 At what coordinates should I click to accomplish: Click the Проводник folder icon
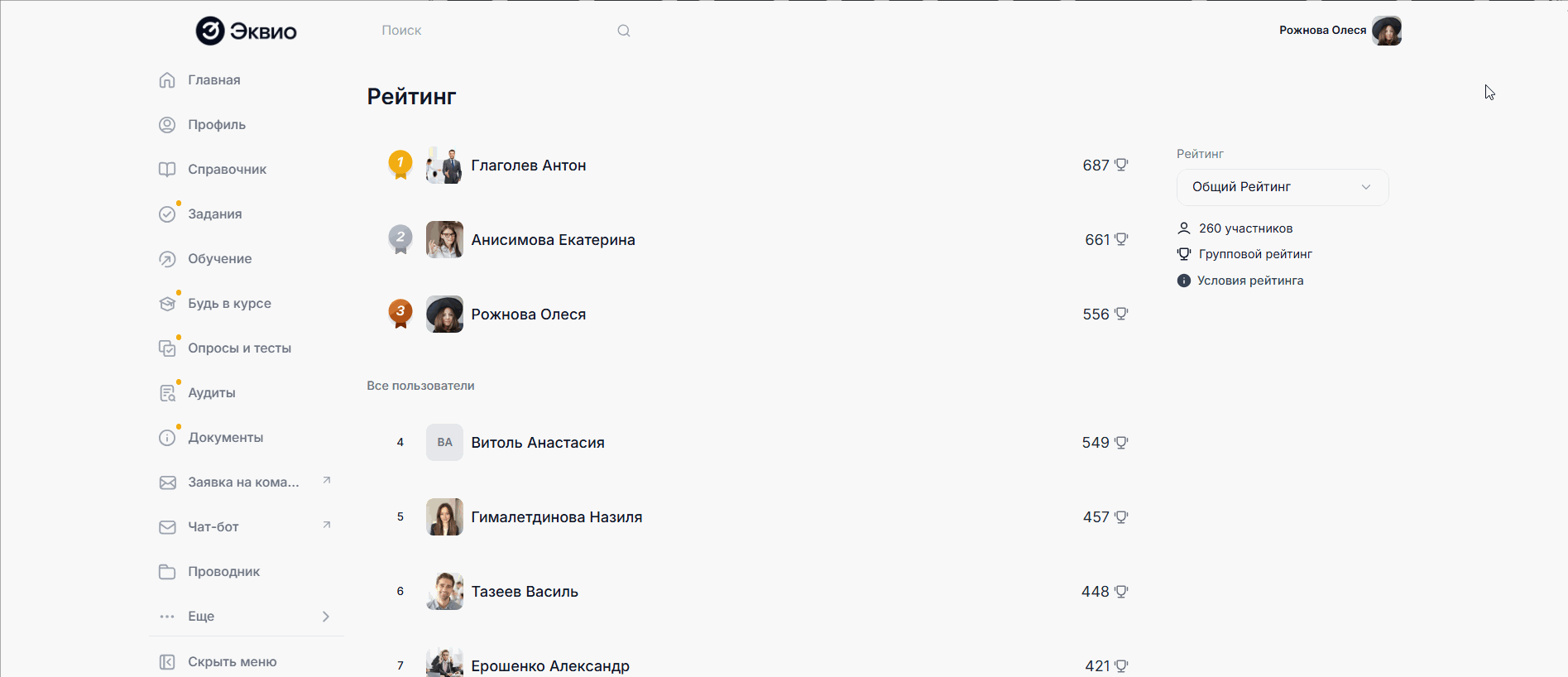167,572
